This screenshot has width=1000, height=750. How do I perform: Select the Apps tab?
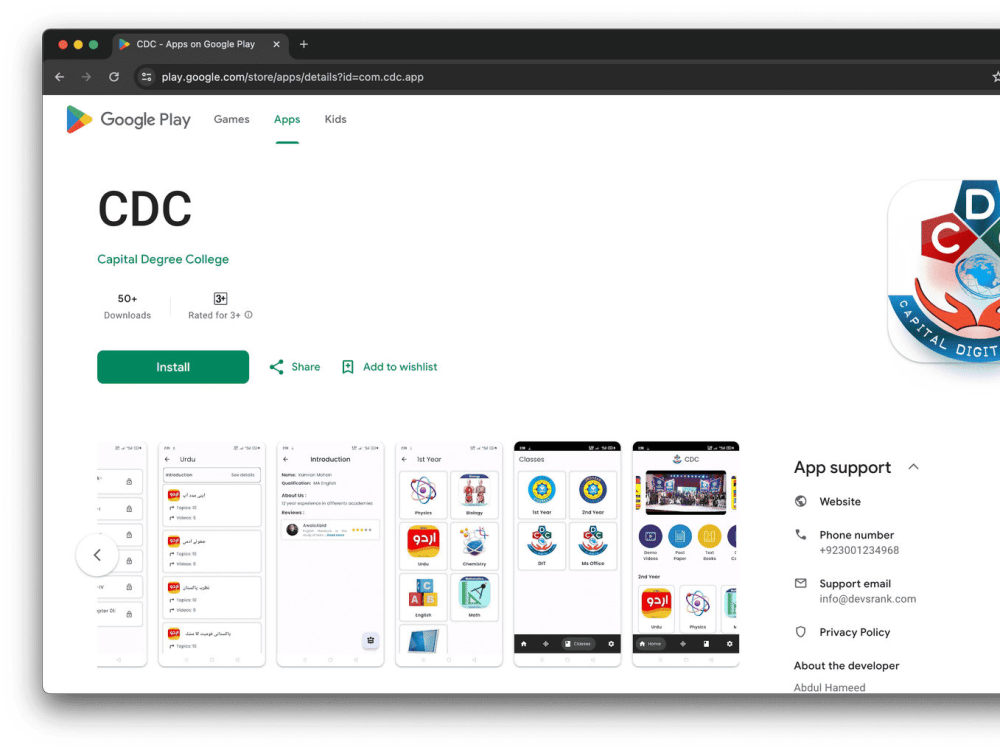[x=287, y=119]
